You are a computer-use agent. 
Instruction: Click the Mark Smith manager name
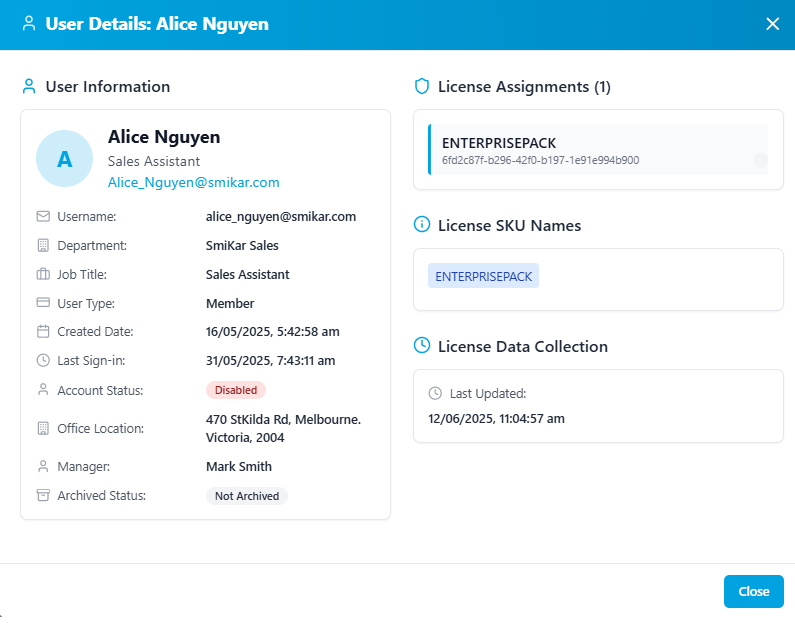coord(239,466)
